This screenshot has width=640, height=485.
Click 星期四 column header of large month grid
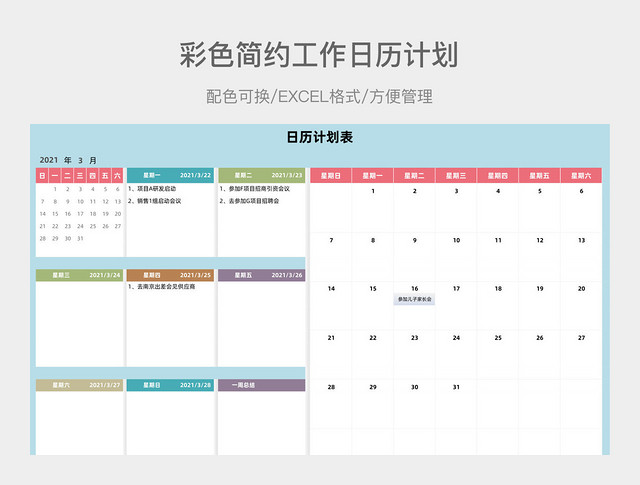(x=498, y=176)
